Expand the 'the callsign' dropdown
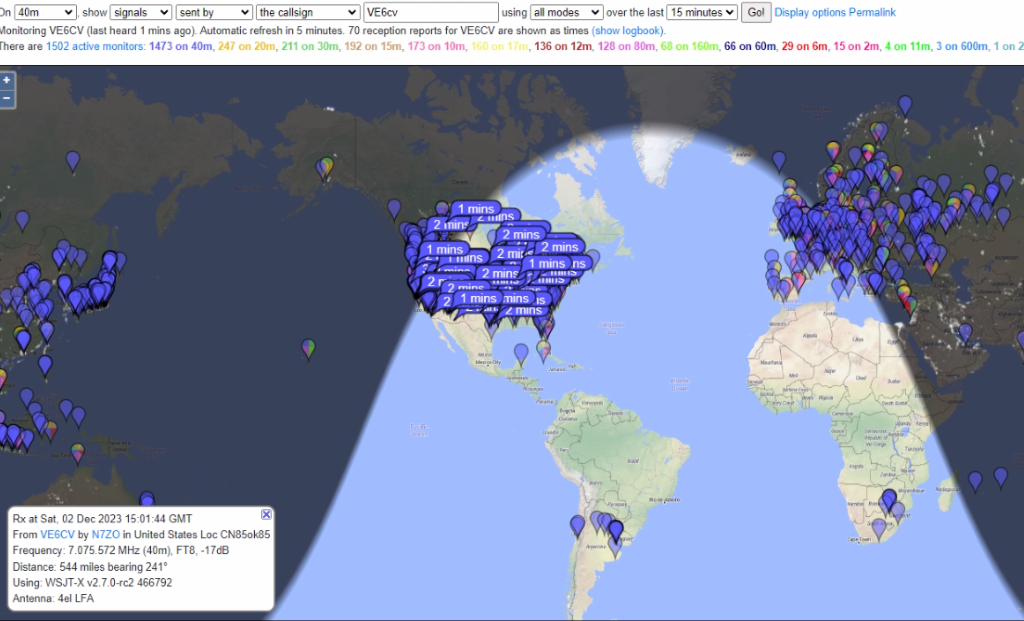The width and height of the screenshot is (1024, 621). (308, 12)
